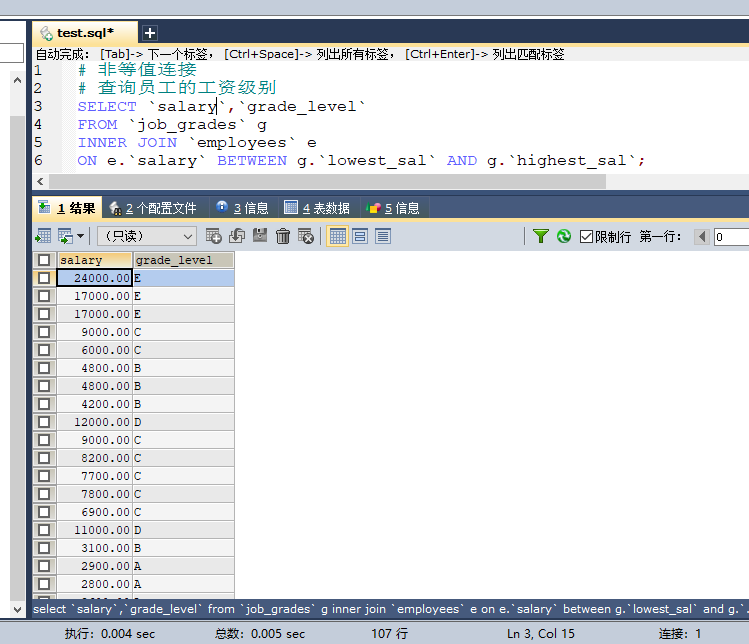Open a new query tab with plus icon
This screenshot has width=749, height=644.
[x=150, y=33]
